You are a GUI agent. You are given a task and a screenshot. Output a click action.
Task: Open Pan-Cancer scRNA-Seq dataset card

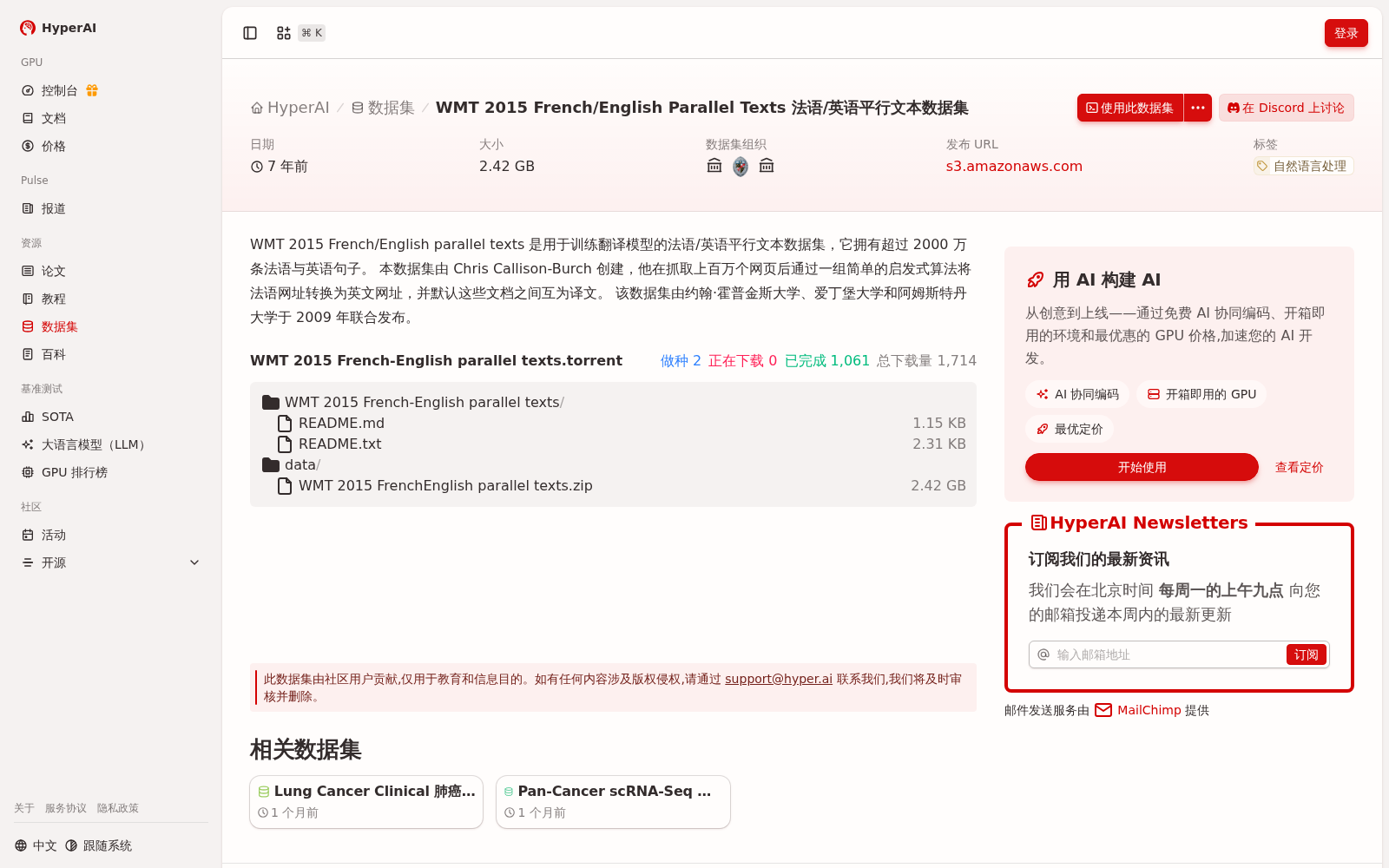[613, 802]
